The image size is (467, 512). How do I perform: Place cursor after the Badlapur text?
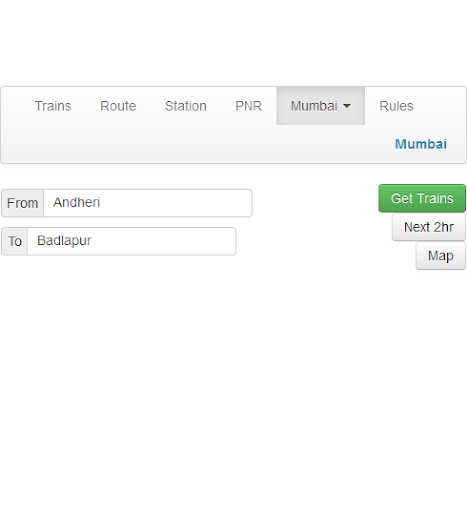(x=93, y=241)
